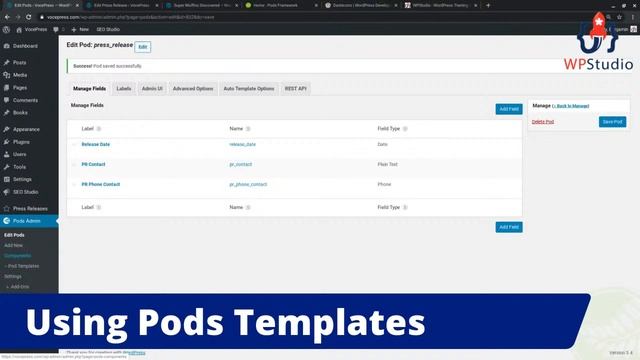Click the lower Add Field button
The image size is (640, 360).
pos(509,227)
